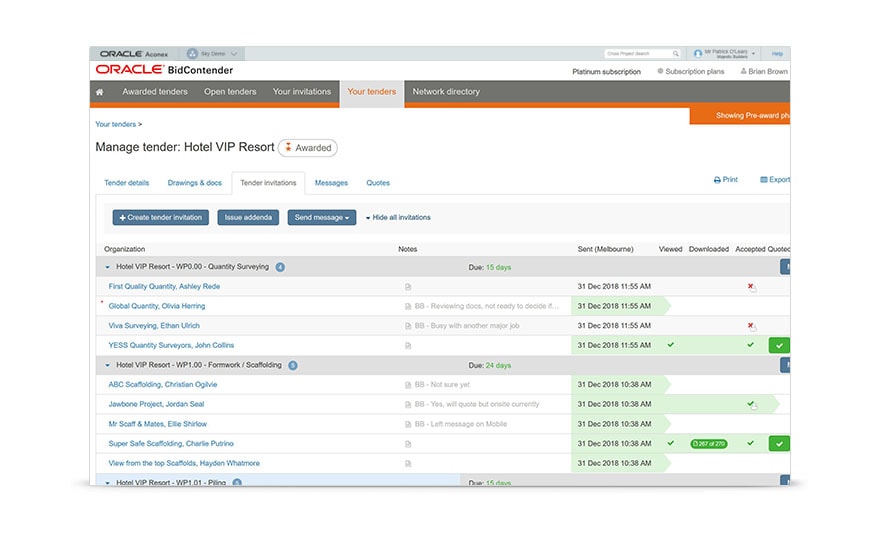Switch to the Tender details tab
The height and width of the screenshot is (533, 880).
tap(127, 183)
